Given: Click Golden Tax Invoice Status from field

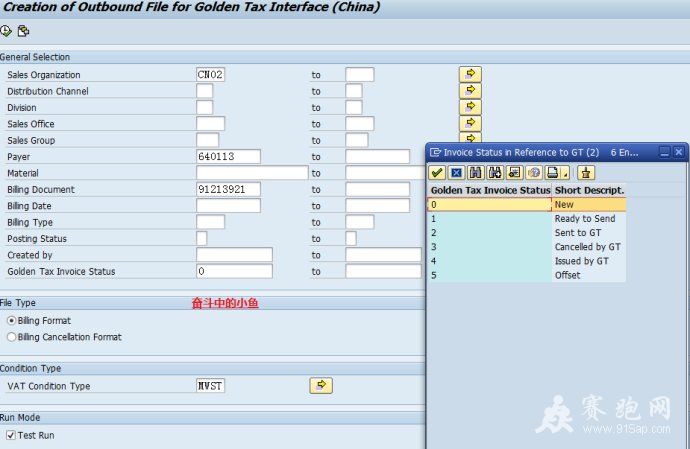Looking at the screenshot, I should click(x=234, y=271).
